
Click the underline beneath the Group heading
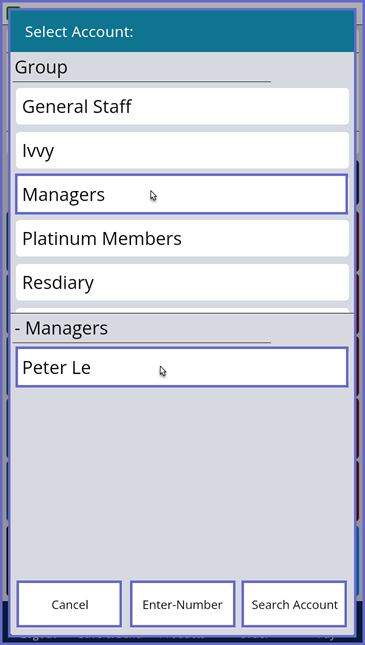(142, 81)
